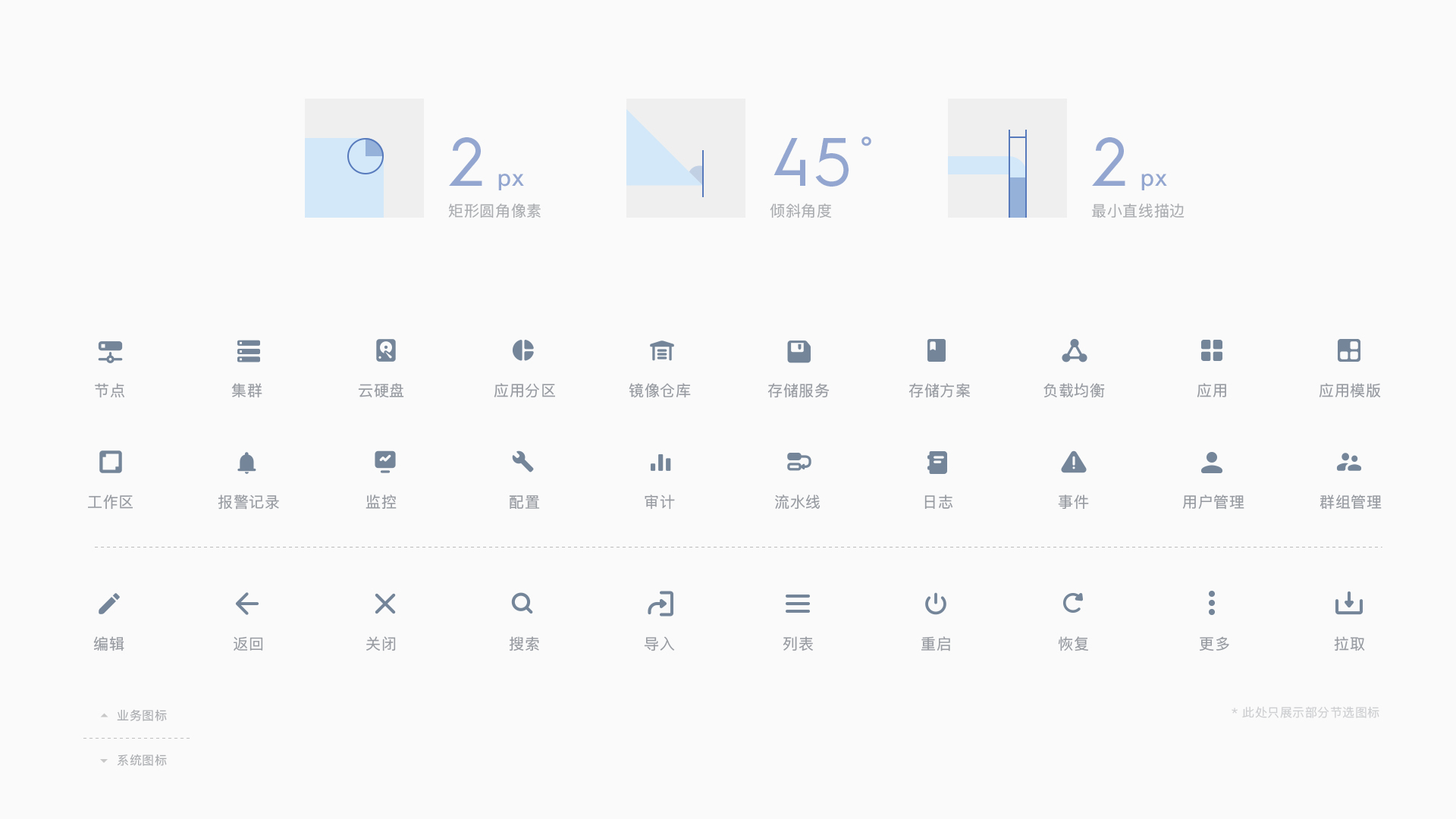Screen dimensions: 1456x819
Task: Click the 矩形圆角像素 caption
Action: pyautogui.click(x=494, y=211)
